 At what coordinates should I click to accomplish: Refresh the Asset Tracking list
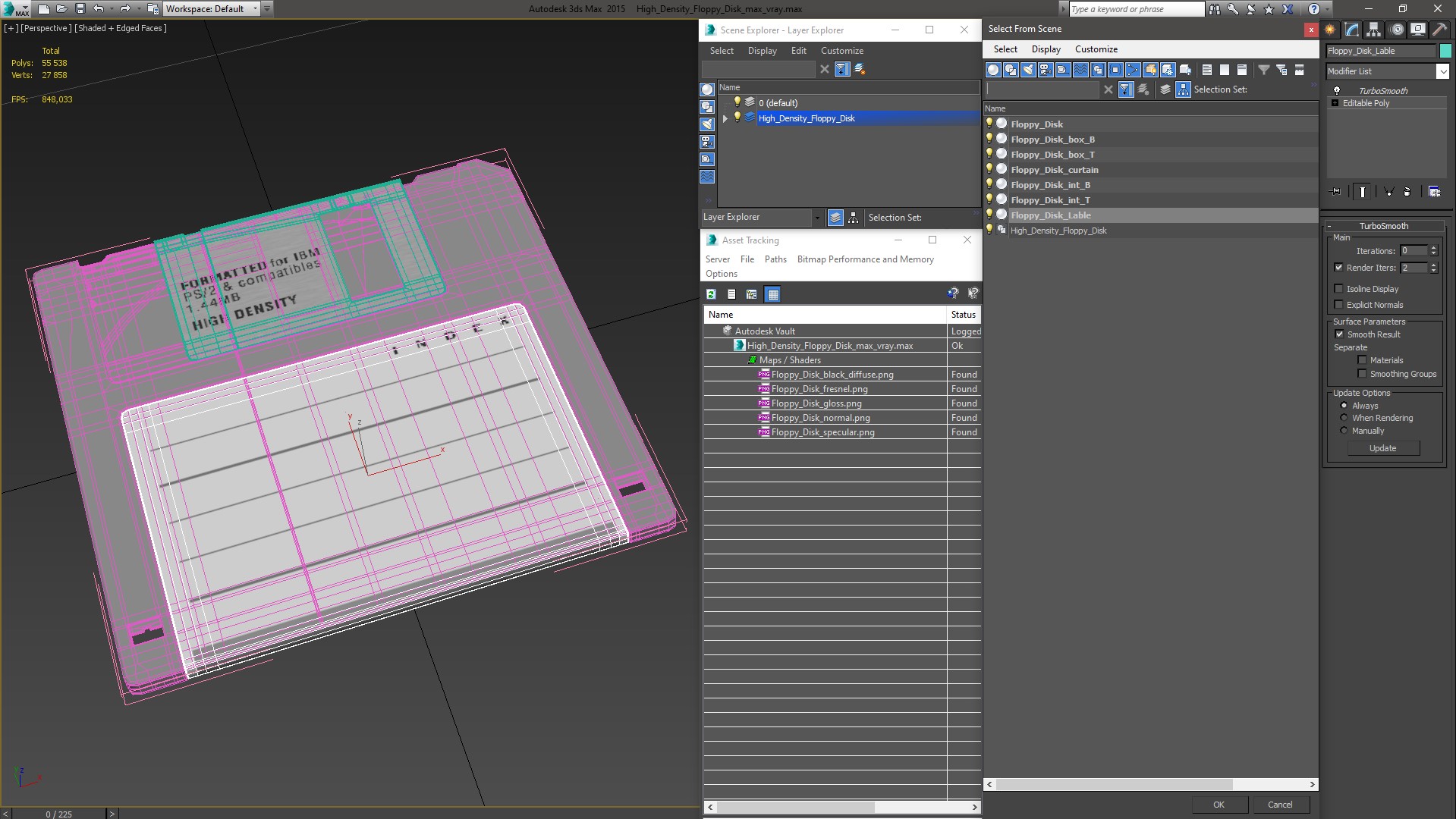coord(711,294)
